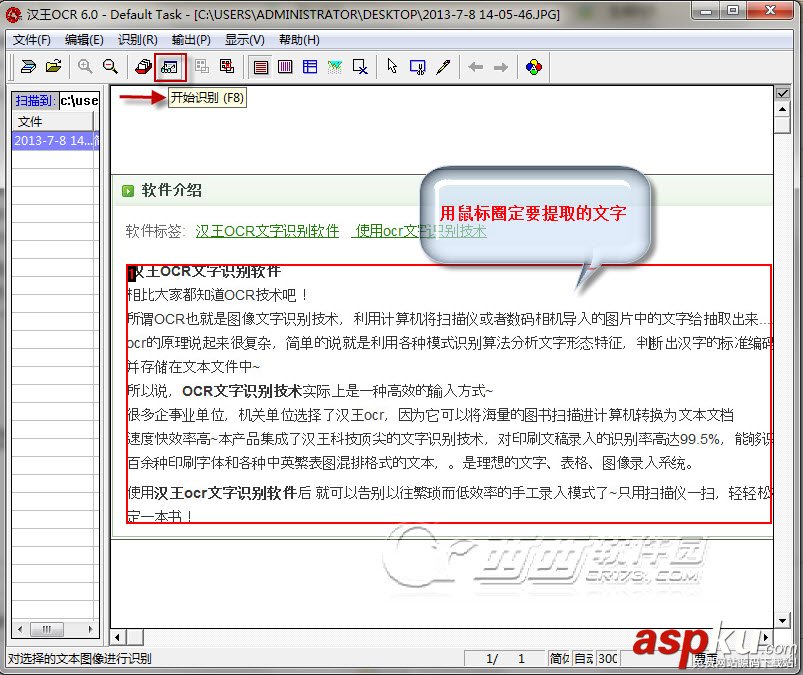This screenshot has width=803, height=675.
Task: Select the table region icon
Action: (308, 67)
